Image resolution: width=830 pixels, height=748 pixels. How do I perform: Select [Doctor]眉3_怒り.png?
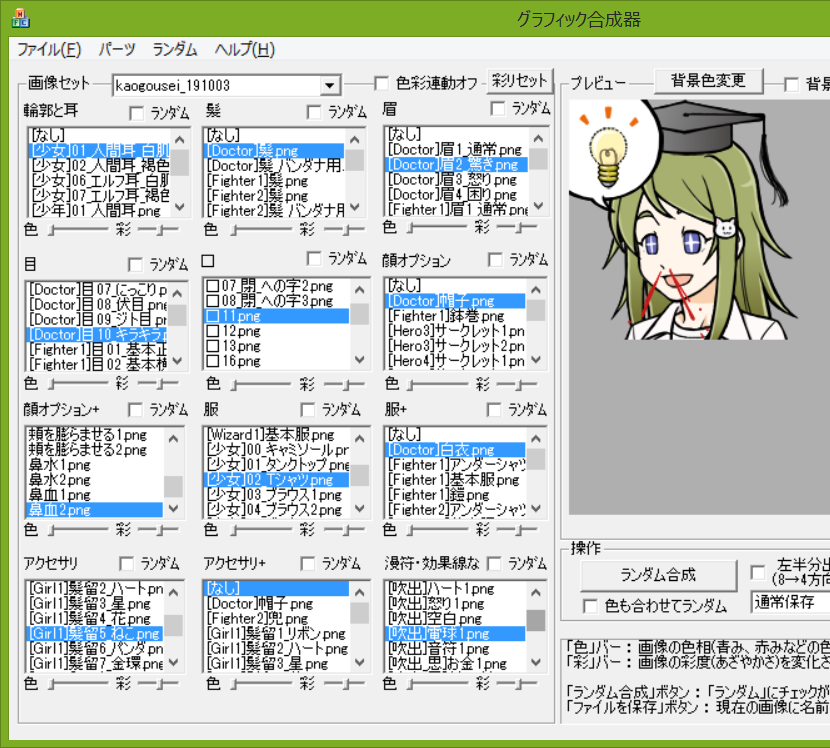457,179
